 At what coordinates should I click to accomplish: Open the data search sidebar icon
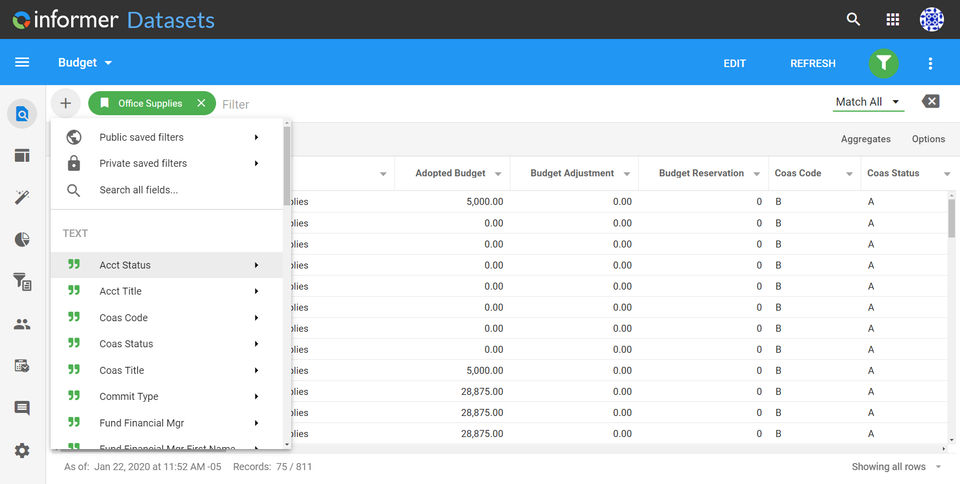[22, 114]
